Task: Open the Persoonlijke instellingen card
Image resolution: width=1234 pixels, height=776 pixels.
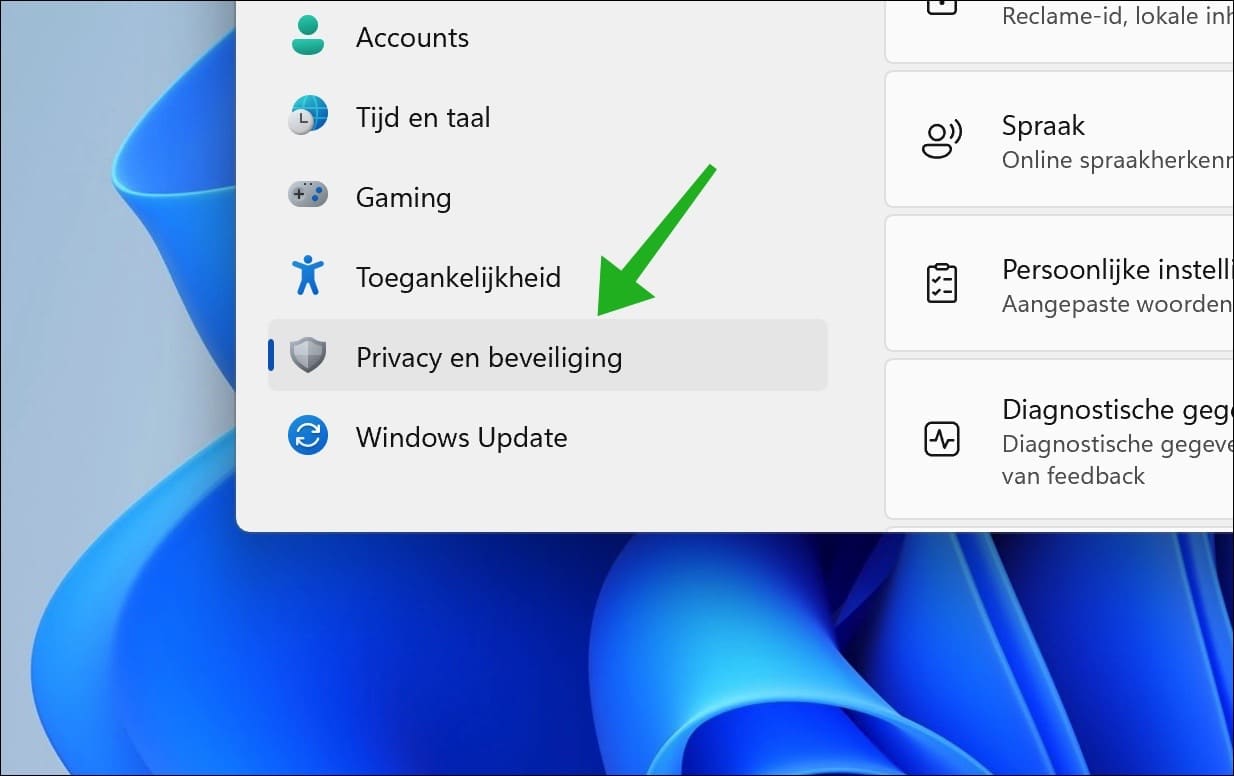Action: tap(1059, 283)
